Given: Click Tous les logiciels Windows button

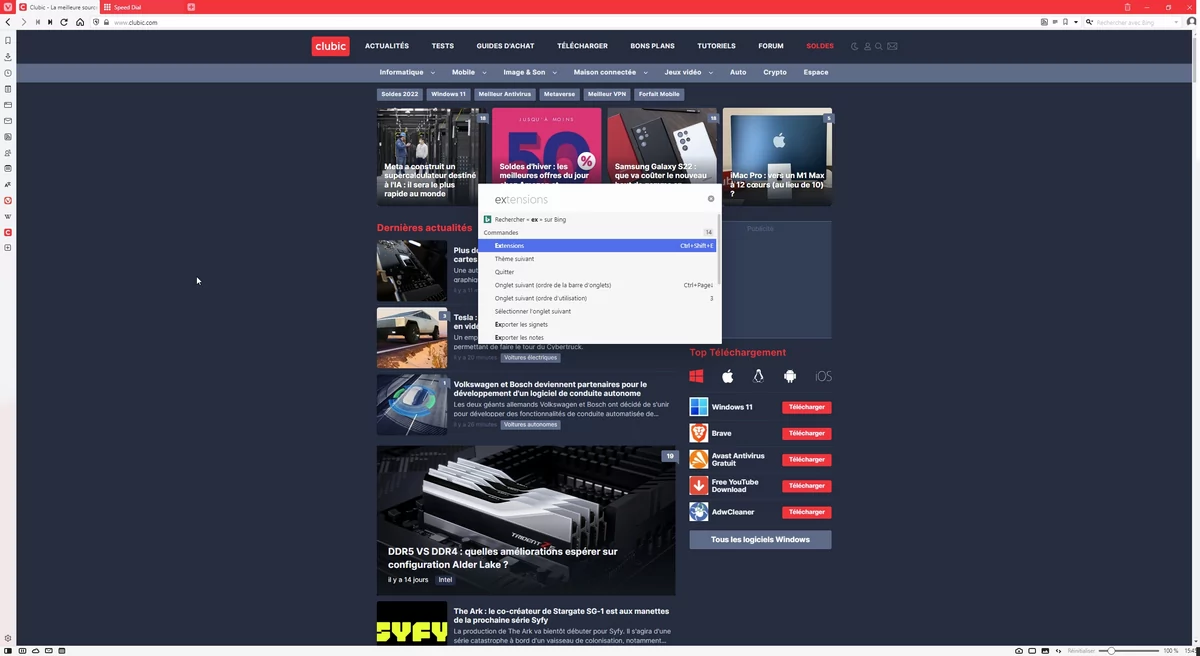Looking at the screenshot, I should [760, 540].
